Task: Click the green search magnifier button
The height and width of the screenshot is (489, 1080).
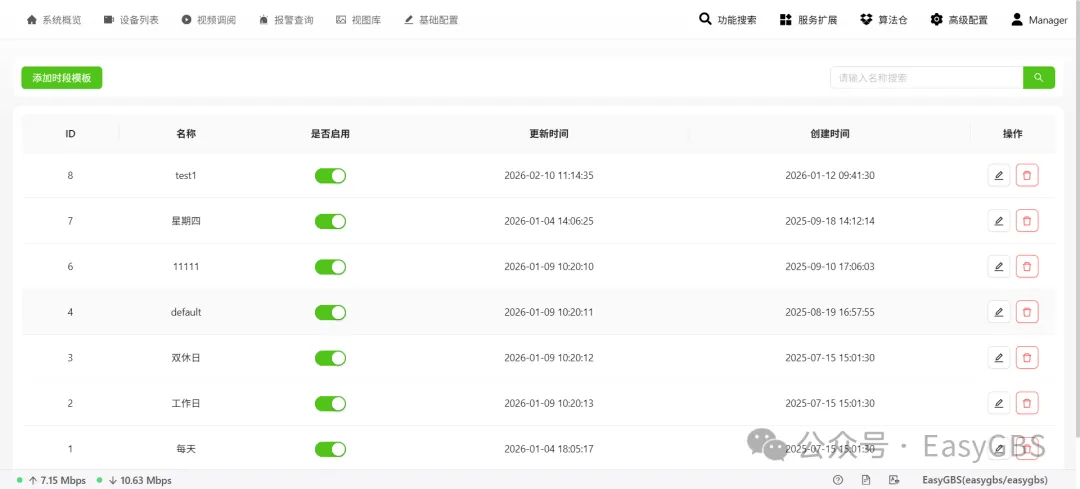Action: [1039, 78]
